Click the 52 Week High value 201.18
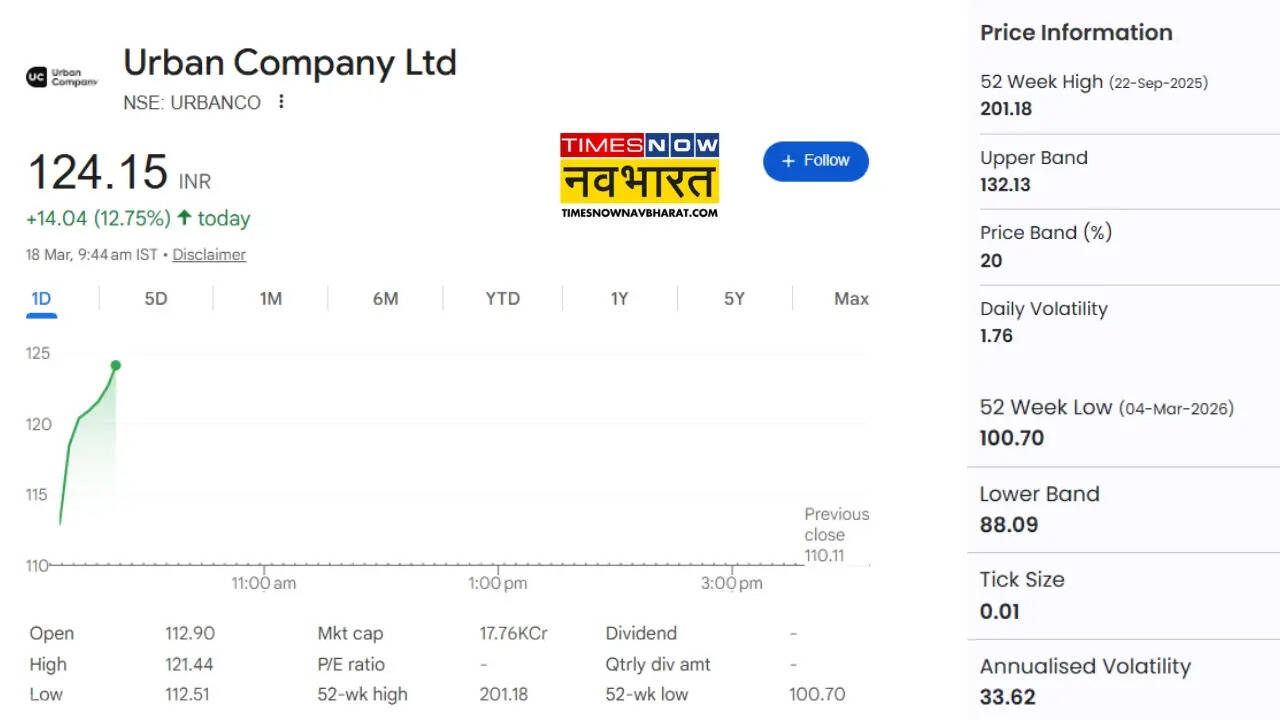1280x720 pixels. [1006, 109]
